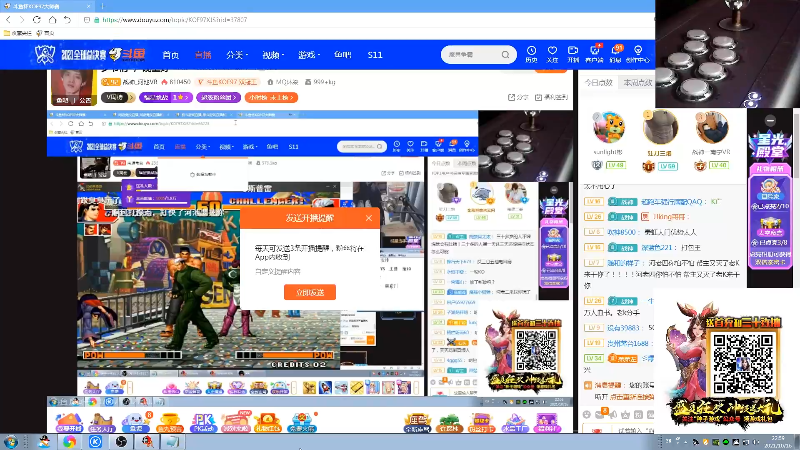Click the undo-close-tab arrow icon
The image size is (800, 450).
(x=67, y=19)
